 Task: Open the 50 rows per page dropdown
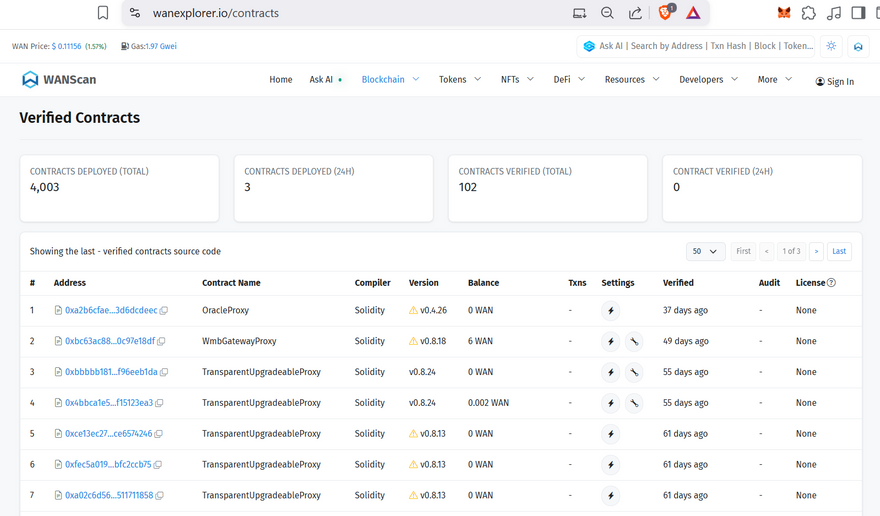tap(705, 251)
